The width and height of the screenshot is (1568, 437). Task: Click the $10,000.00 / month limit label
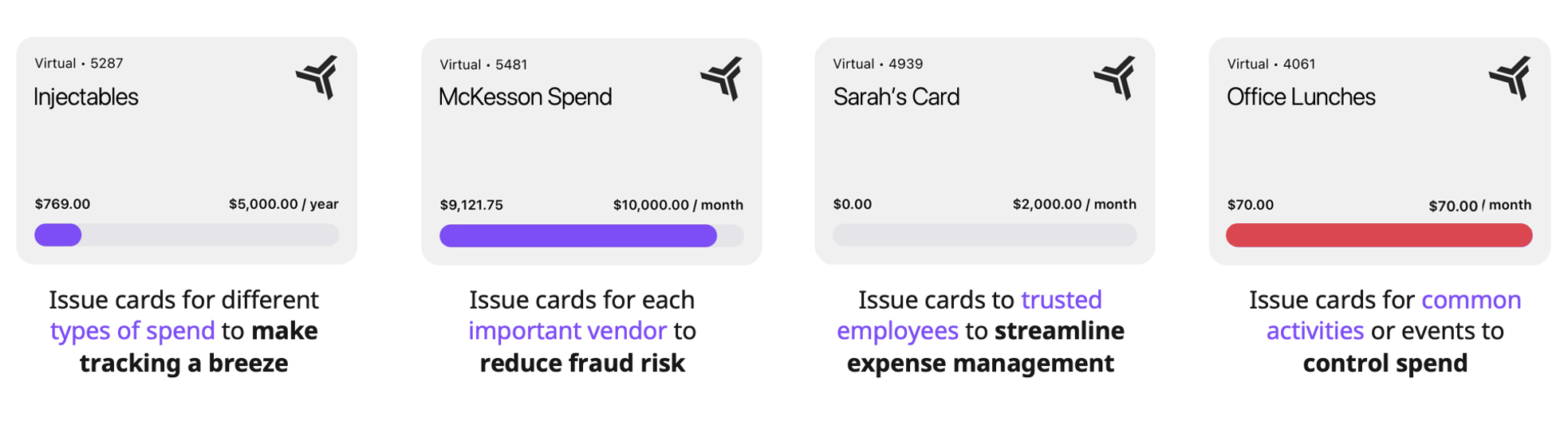pos(678,205)
